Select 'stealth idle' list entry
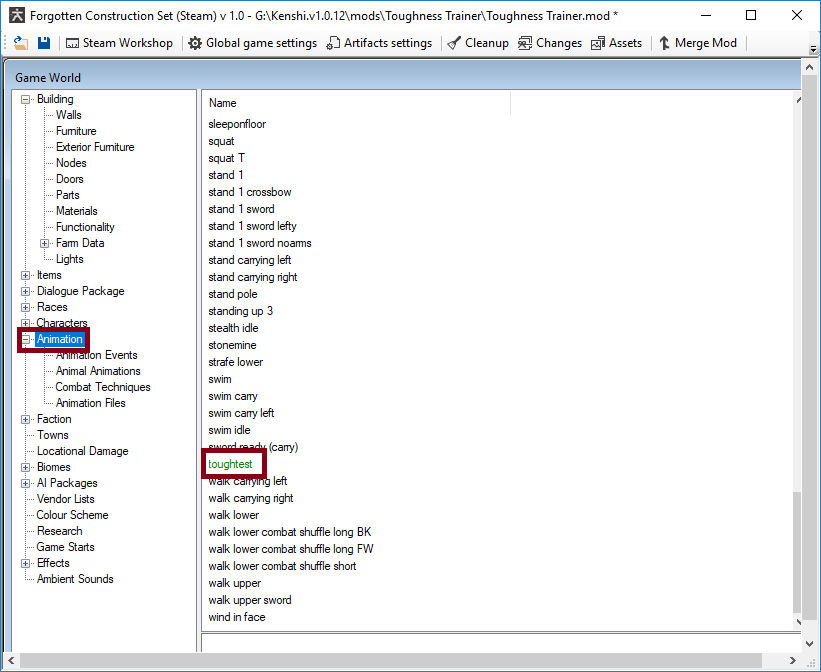This screenshot has width=821, height=672. point(234,328)
